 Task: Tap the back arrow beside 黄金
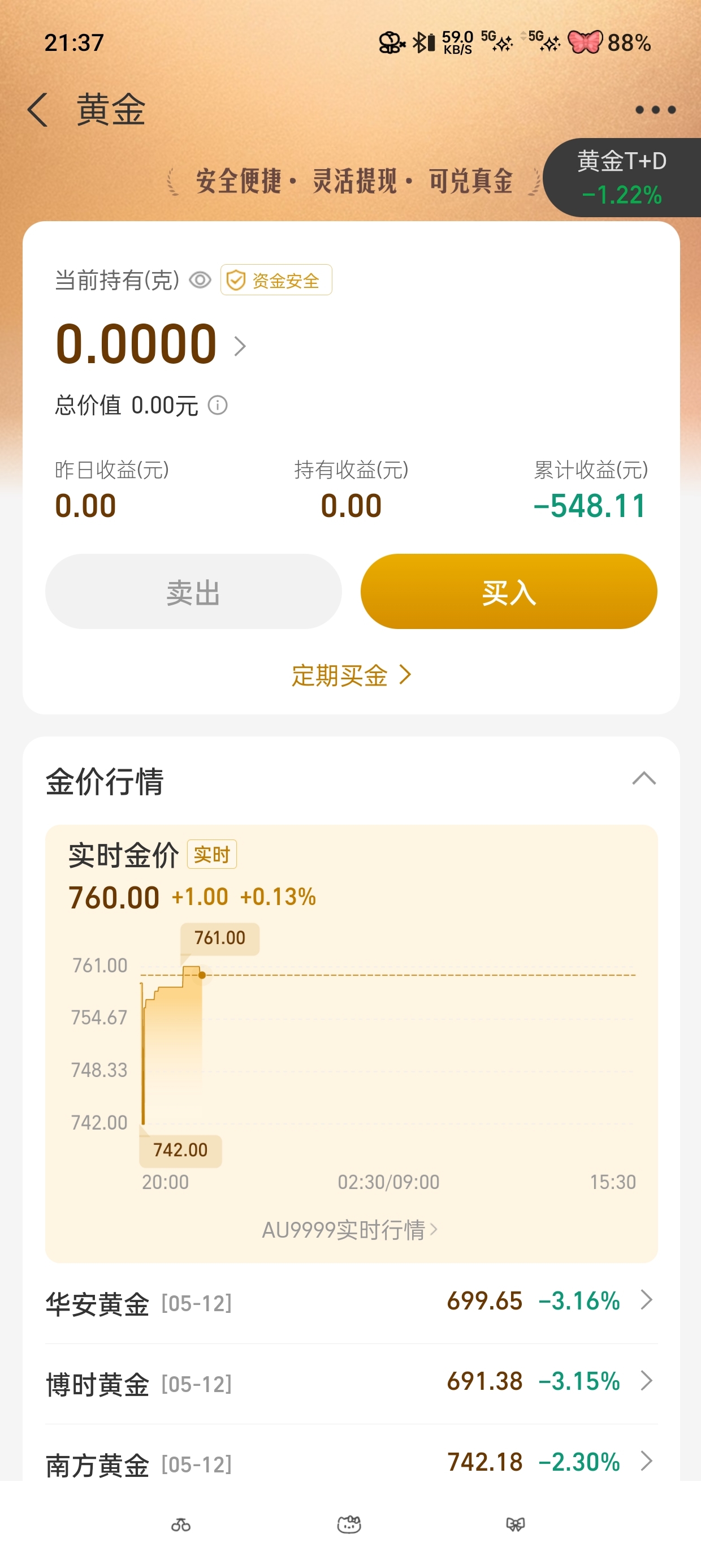38,110
